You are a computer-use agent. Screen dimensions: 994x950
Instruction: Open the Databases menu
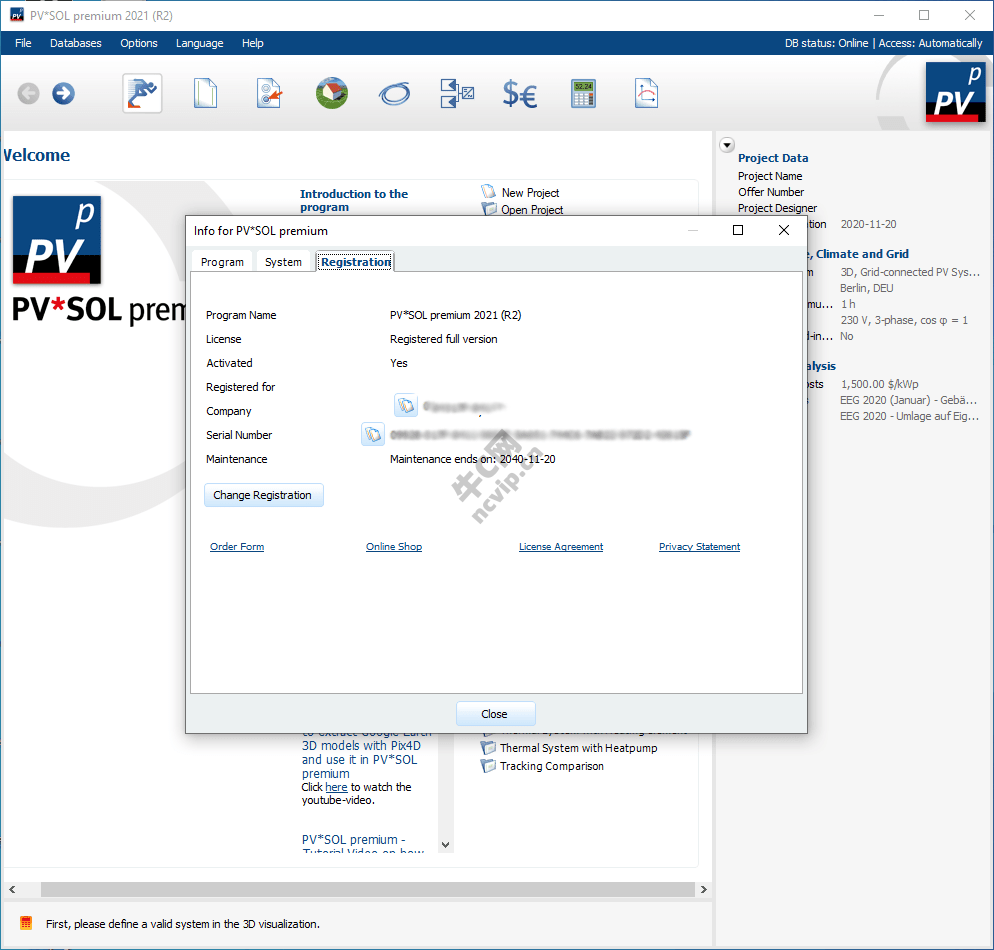[75, 43]
